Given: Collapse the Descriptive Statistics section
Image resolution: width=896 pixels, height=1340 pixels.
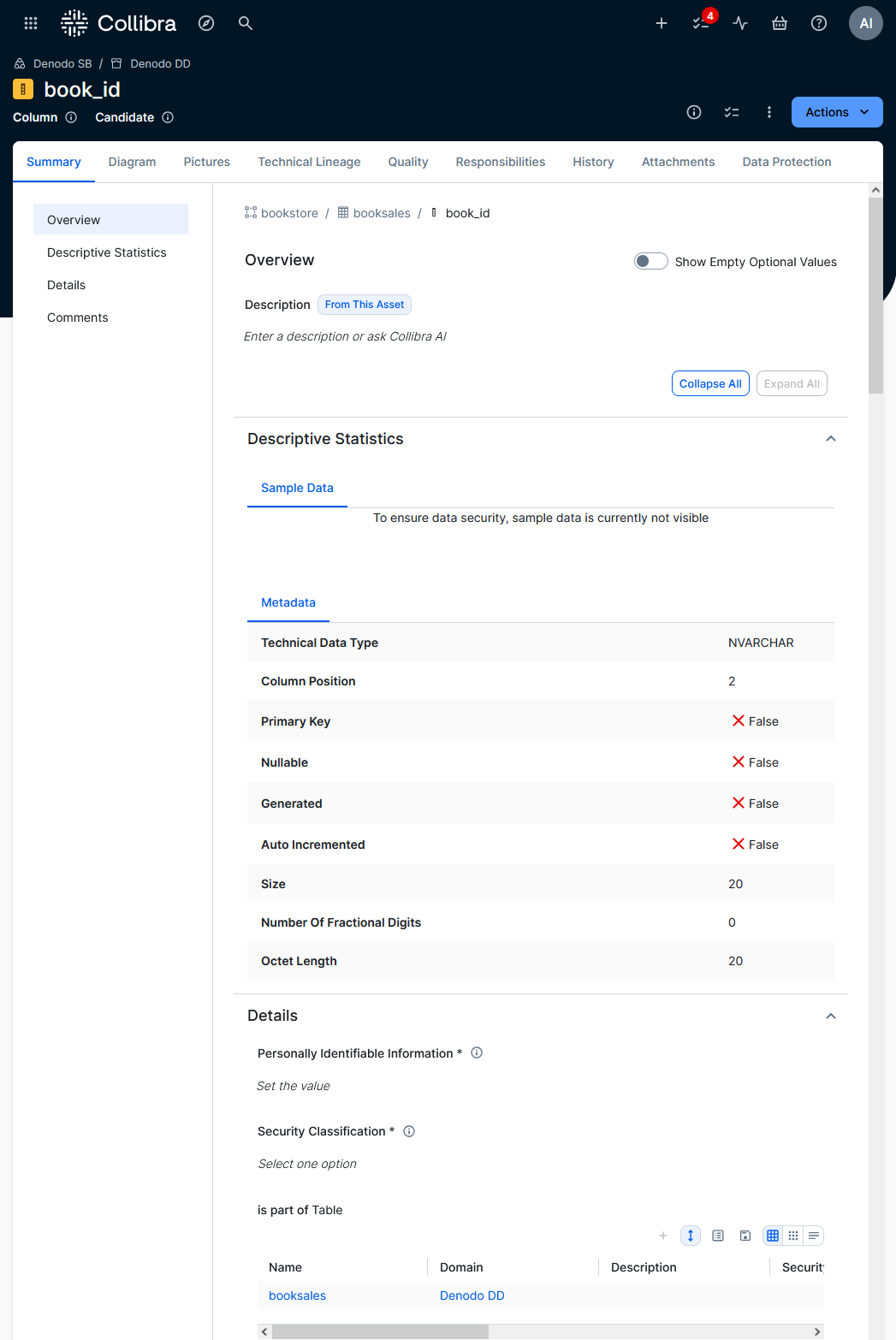Looking at the screenshot, I should click(x=830, y=439).
